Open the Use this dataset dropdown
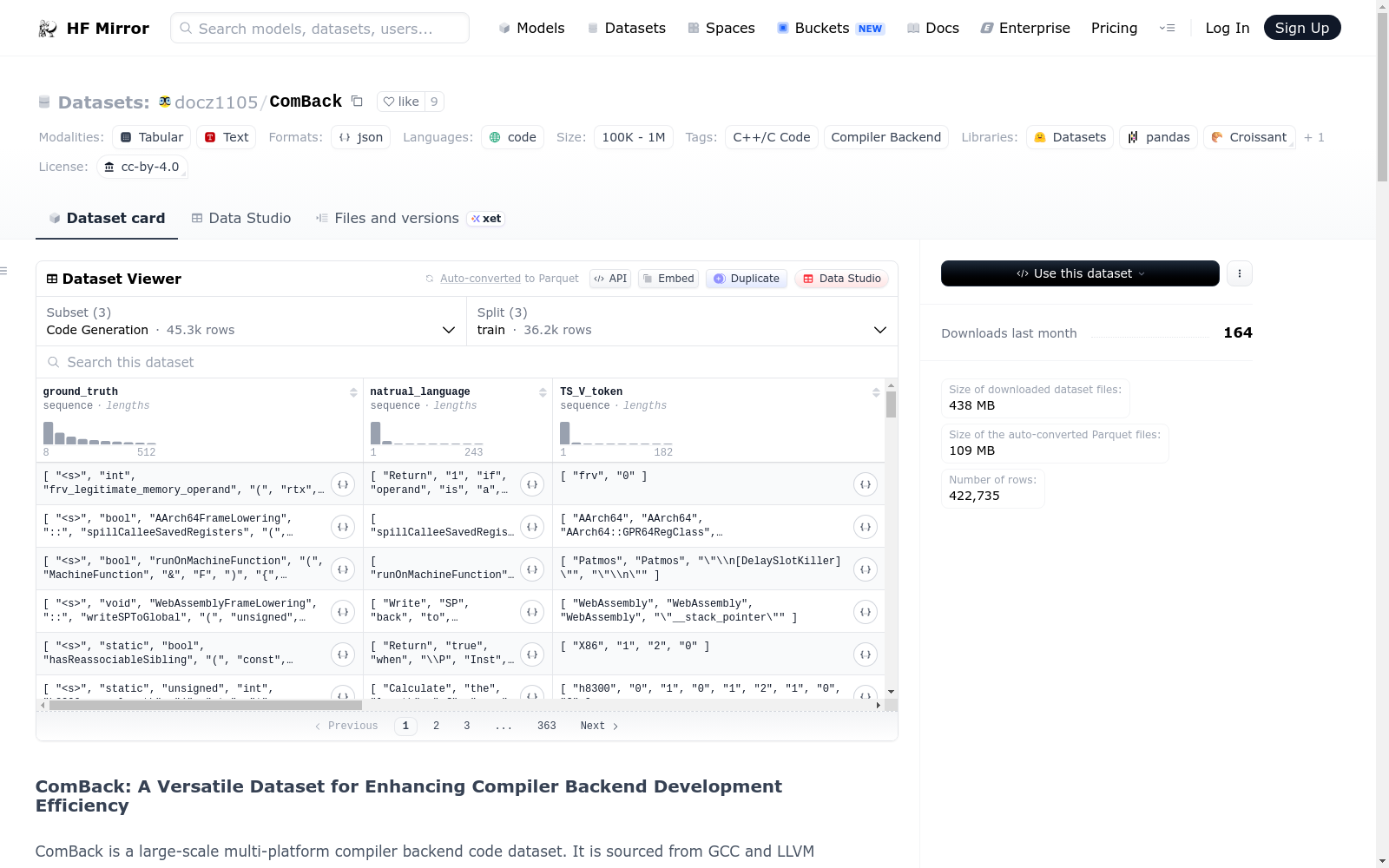The image size is (1389, 868). pyautogui.click(x=1080, y=273)
